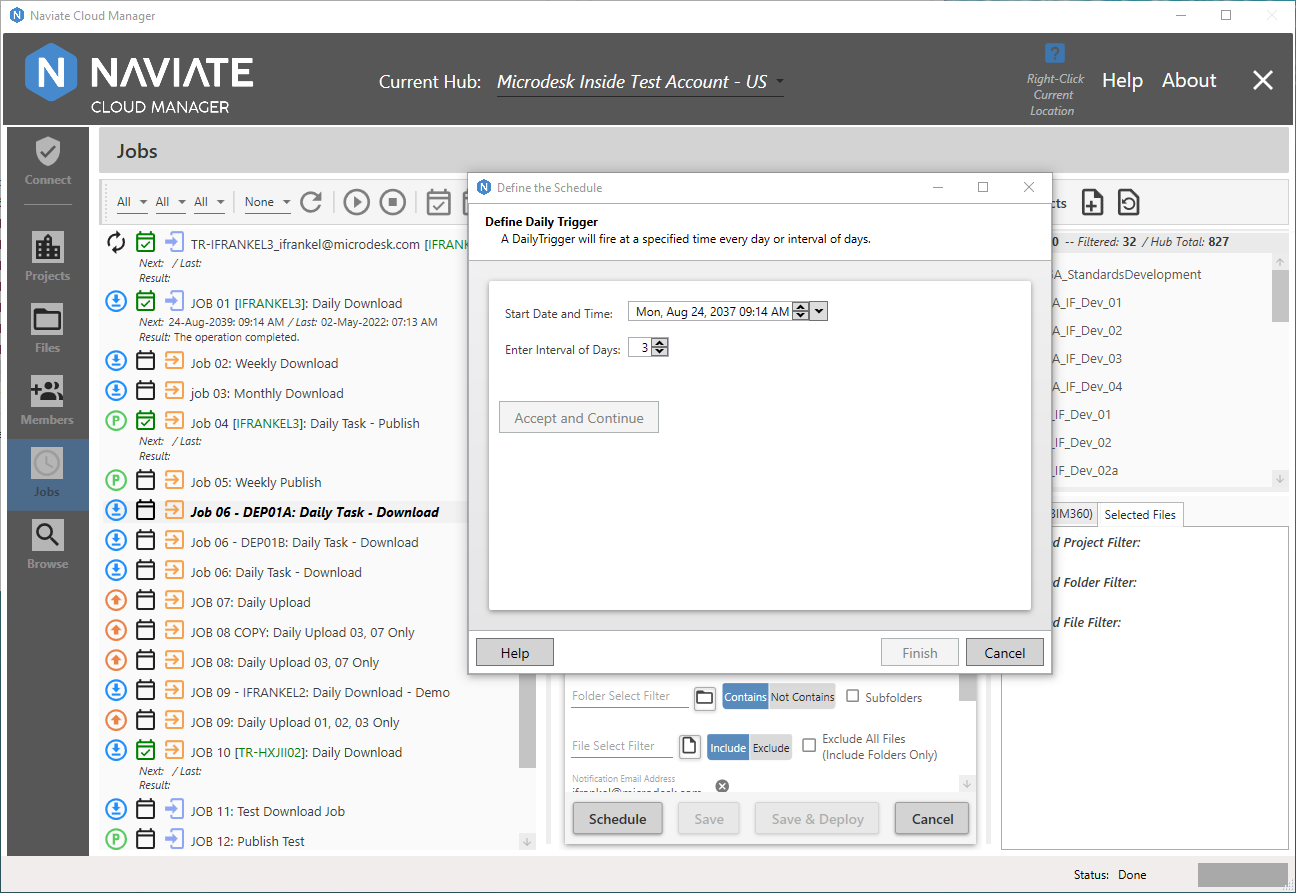Open the None filter dropdown
This screenshot has height=893, width=1296.
tap(268, 202)
